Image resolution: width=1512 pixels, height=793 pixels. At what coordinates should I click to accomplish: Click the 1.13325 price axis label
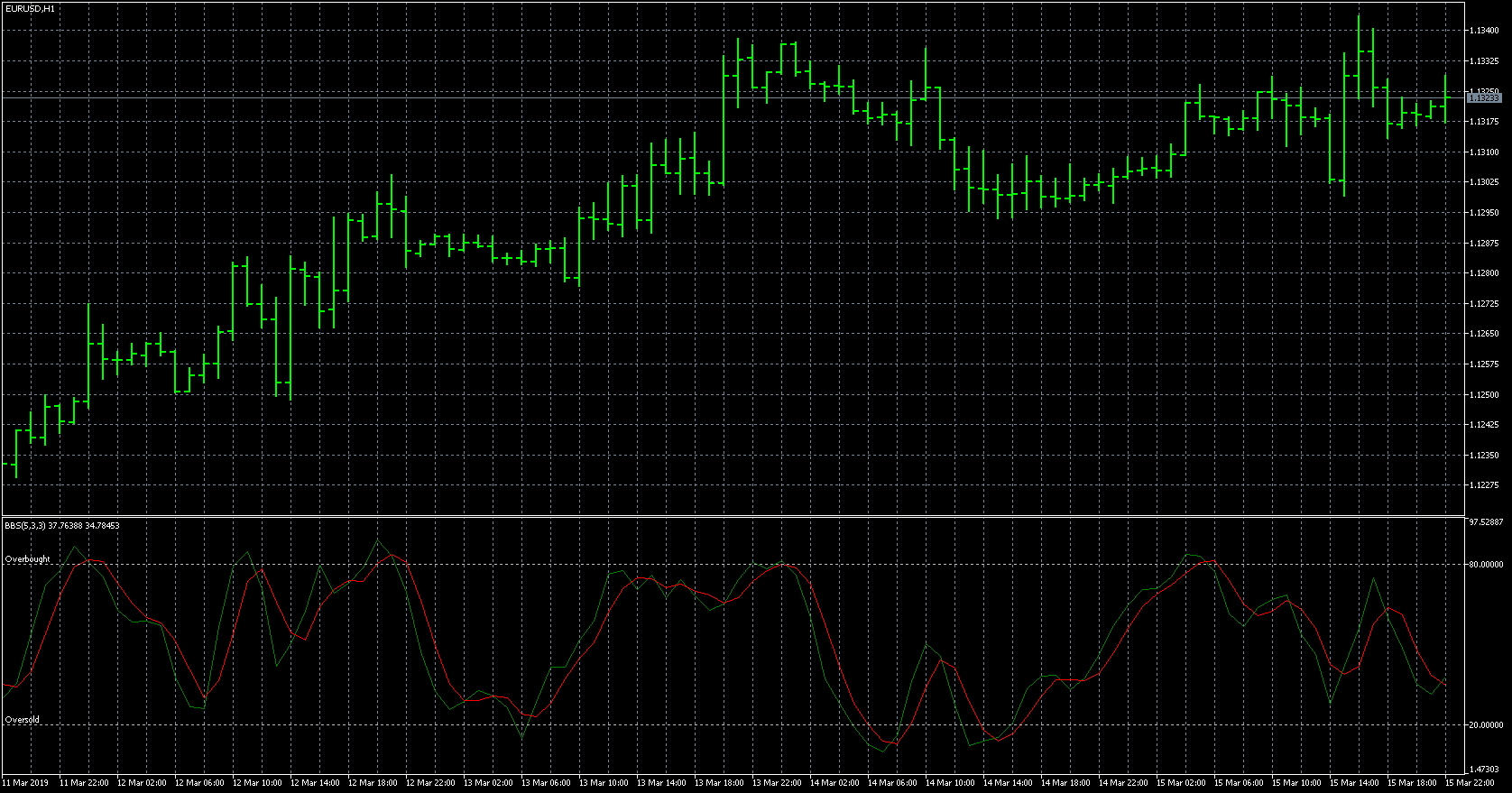pos(1485,61)
